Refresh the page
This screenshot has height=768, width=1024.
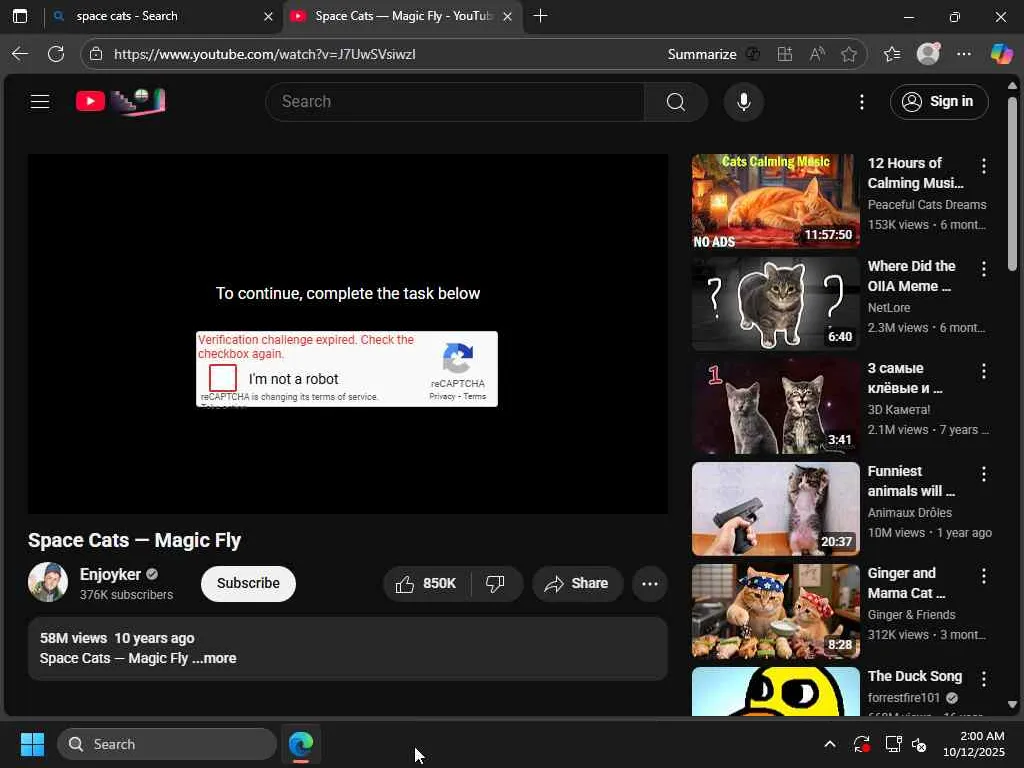(56, 54)
